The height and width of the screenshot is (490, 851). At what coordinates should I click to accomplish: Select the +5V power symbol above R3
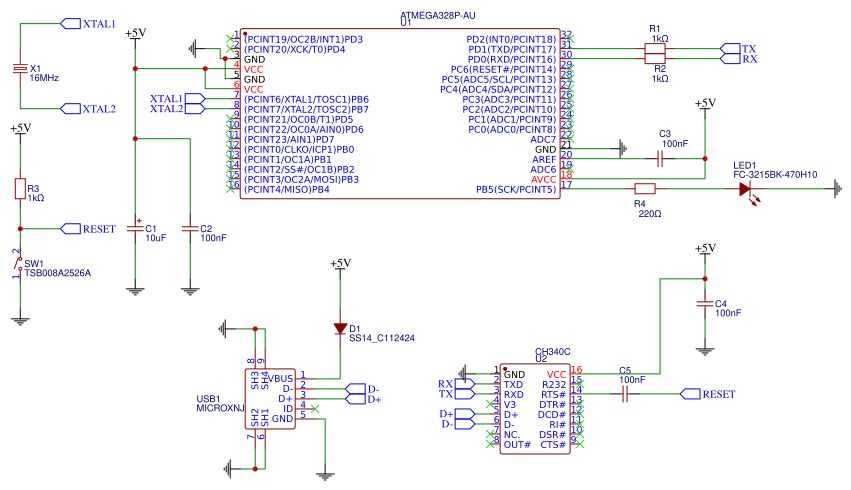coord(20,130)
